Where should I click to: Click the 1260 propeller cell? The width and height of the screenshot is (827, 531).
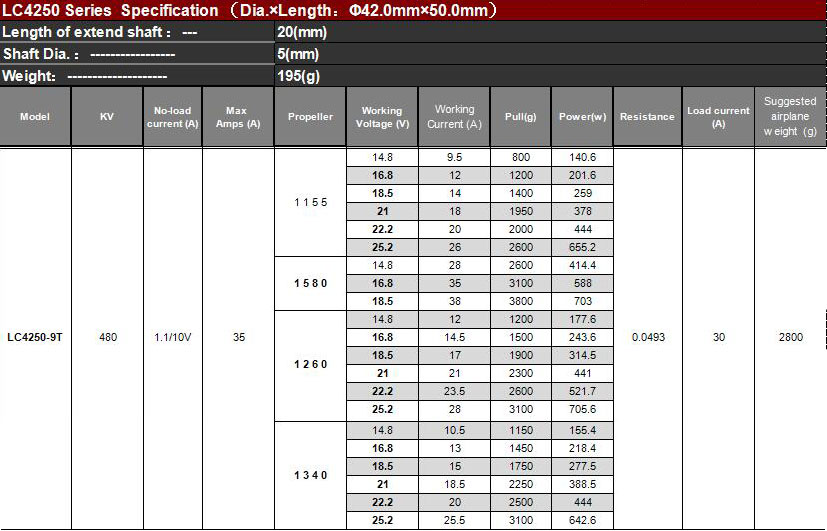[x=311, y=364]
